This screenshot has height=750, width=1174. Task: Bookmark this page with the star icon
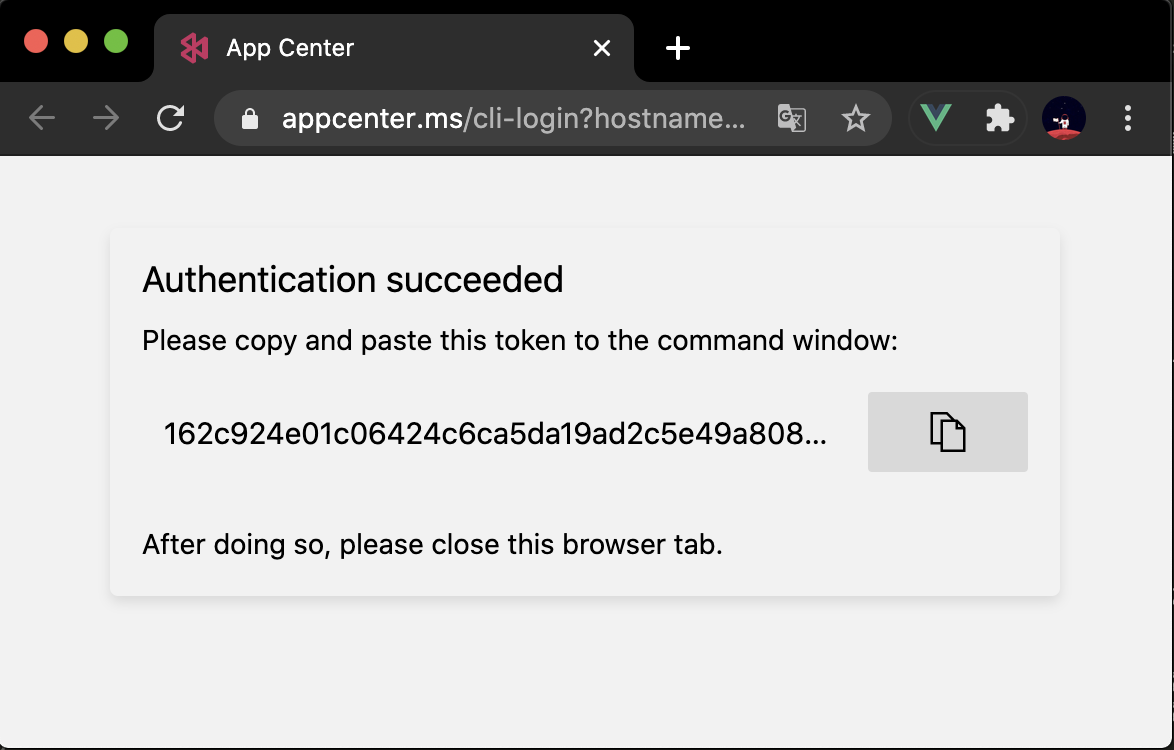click(856, 119)
